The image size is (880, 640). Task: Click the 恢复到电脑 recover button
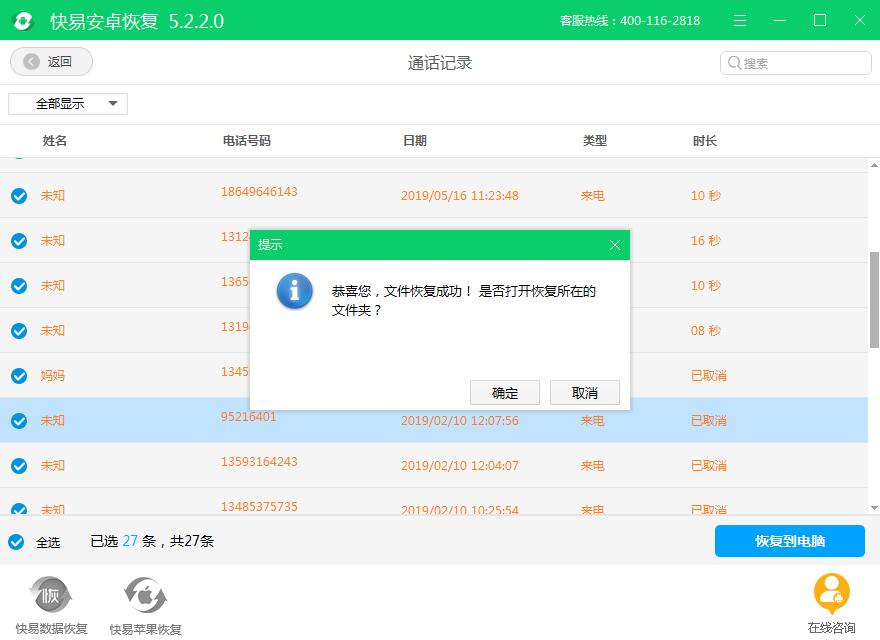[789, 540]
